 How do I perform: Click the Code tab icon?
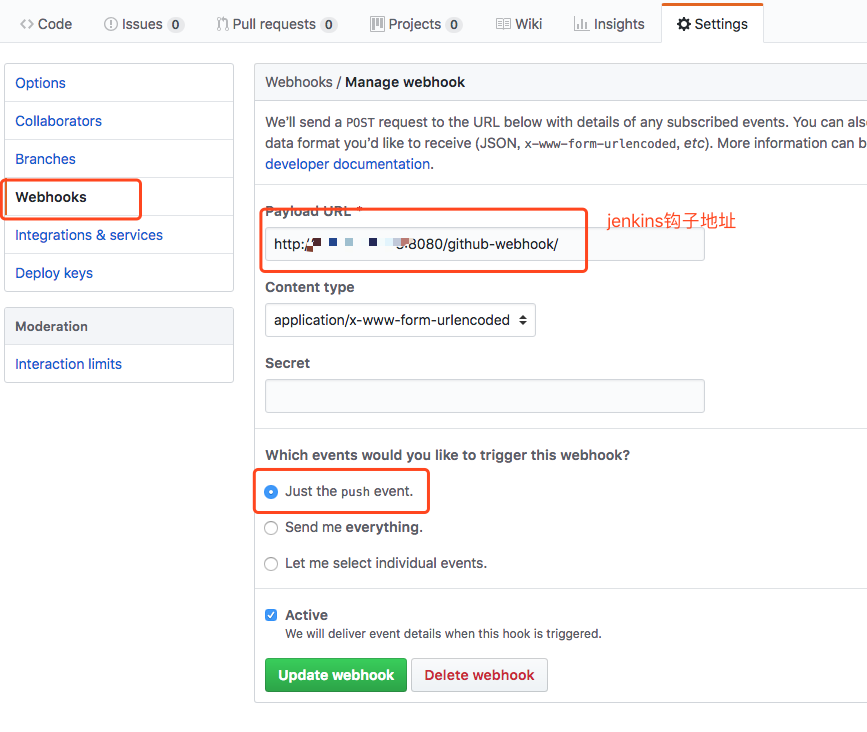(x=27, y=24)
